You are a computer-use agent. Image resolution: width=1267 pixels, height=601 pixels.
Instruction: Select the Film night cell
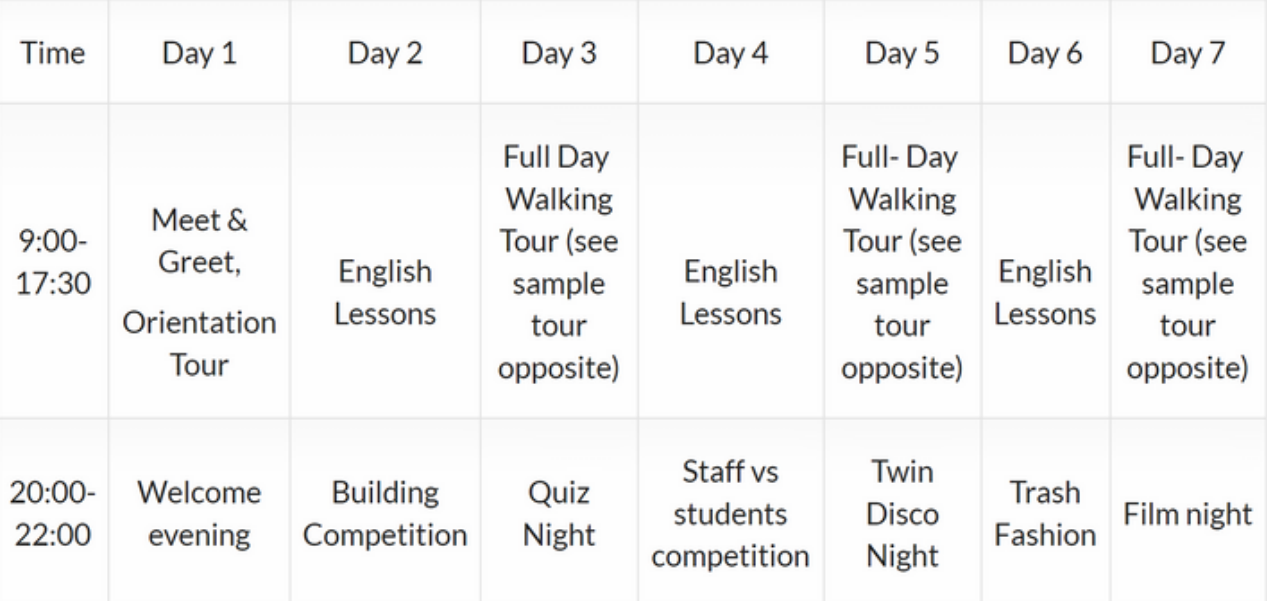[x=1187, y=514]
